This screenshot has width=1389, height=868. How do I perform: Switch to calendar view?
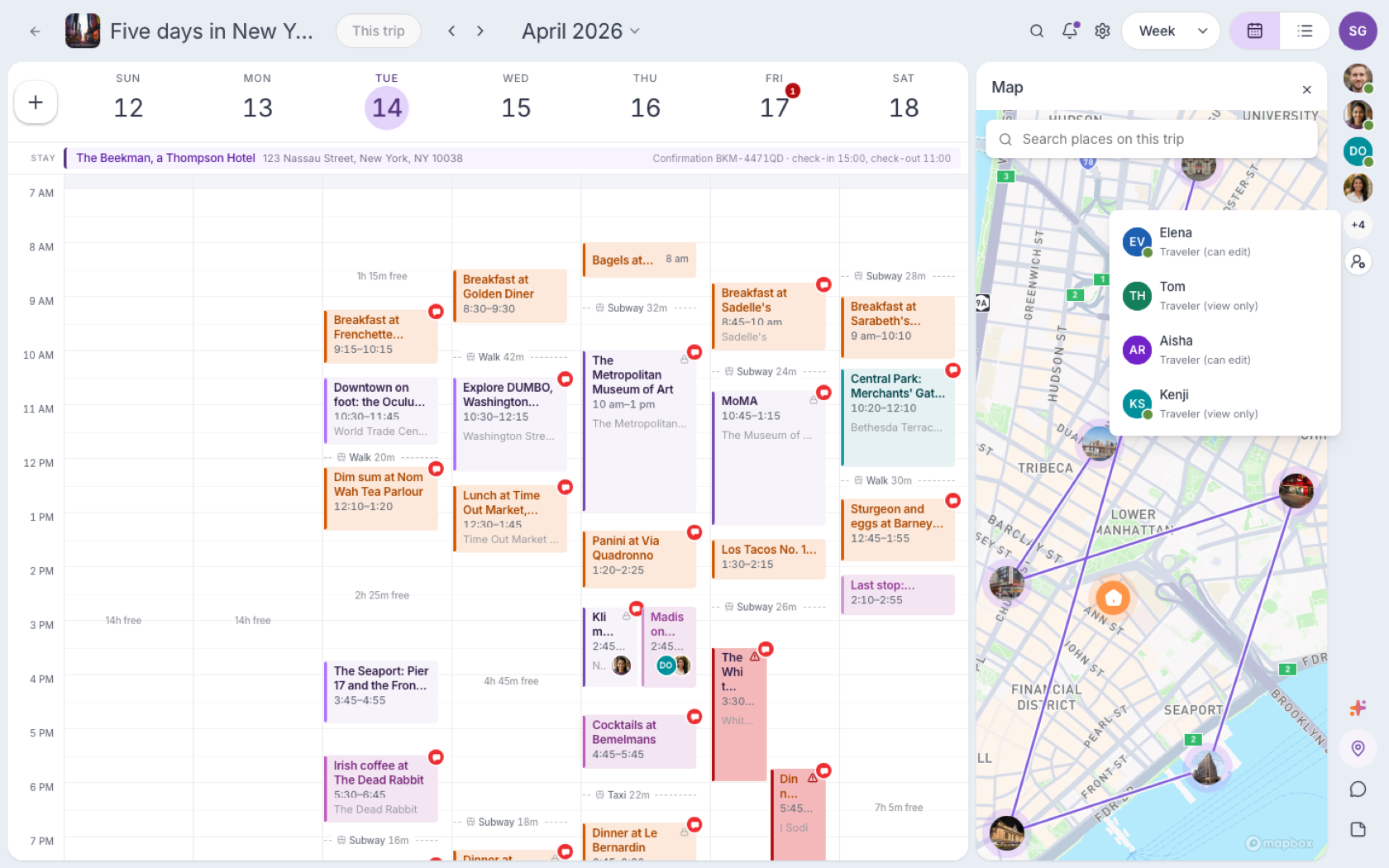coord(1255,31)
